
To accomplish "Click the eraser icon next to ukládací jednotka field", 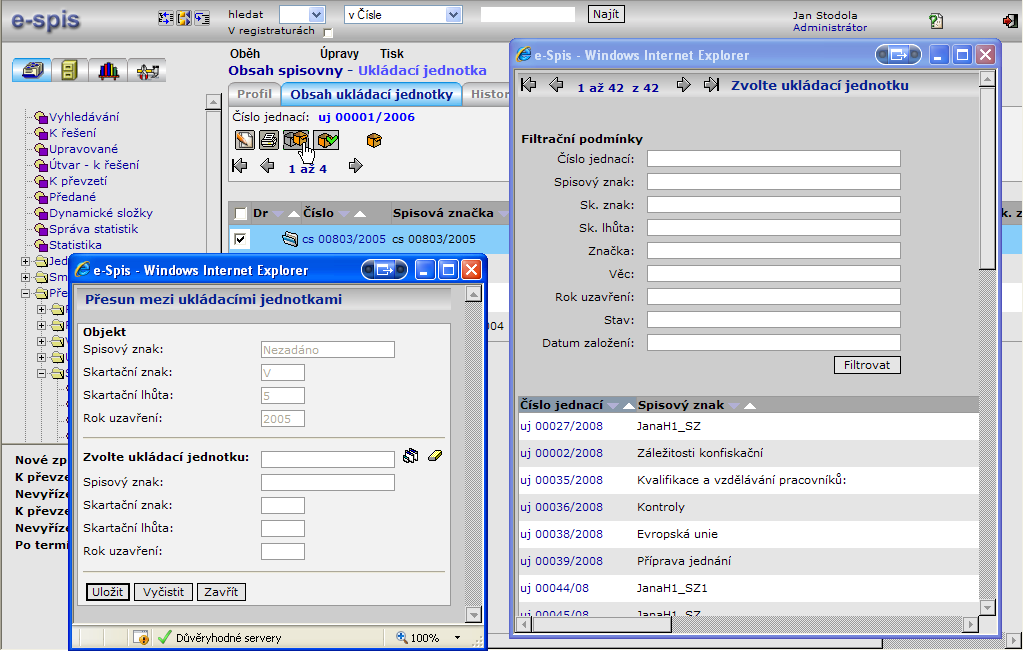I will 435,456.
